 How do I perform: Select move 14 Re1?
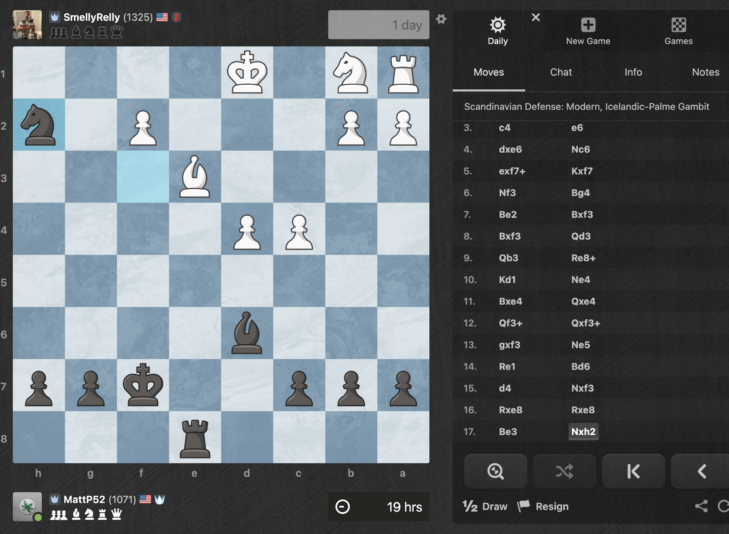(507, 366)
